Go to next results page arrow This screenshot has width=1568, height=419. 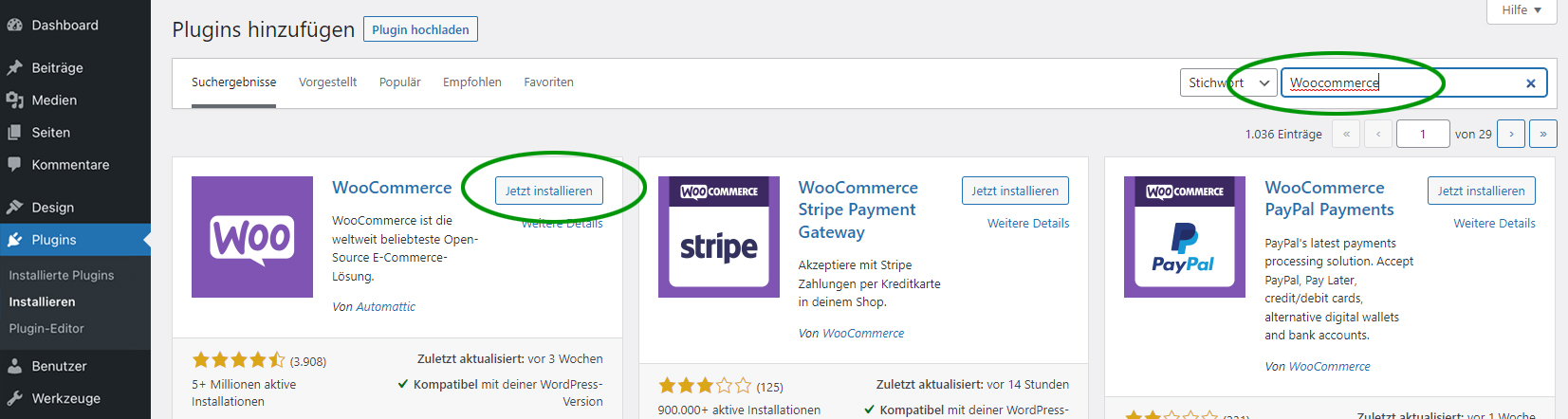pyautogui.click(x=1511, y=134)
